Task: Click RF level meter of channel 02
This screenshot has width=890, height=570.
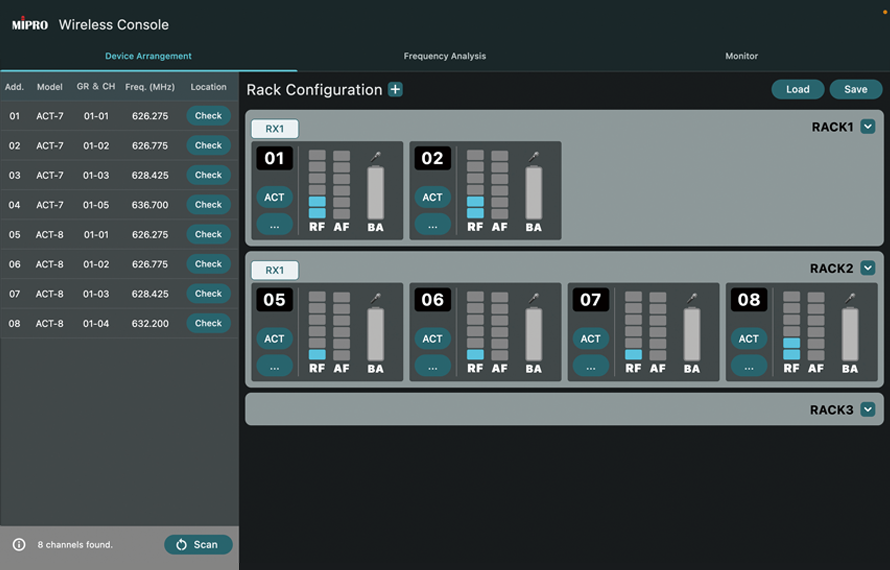Action: point(475,185)
